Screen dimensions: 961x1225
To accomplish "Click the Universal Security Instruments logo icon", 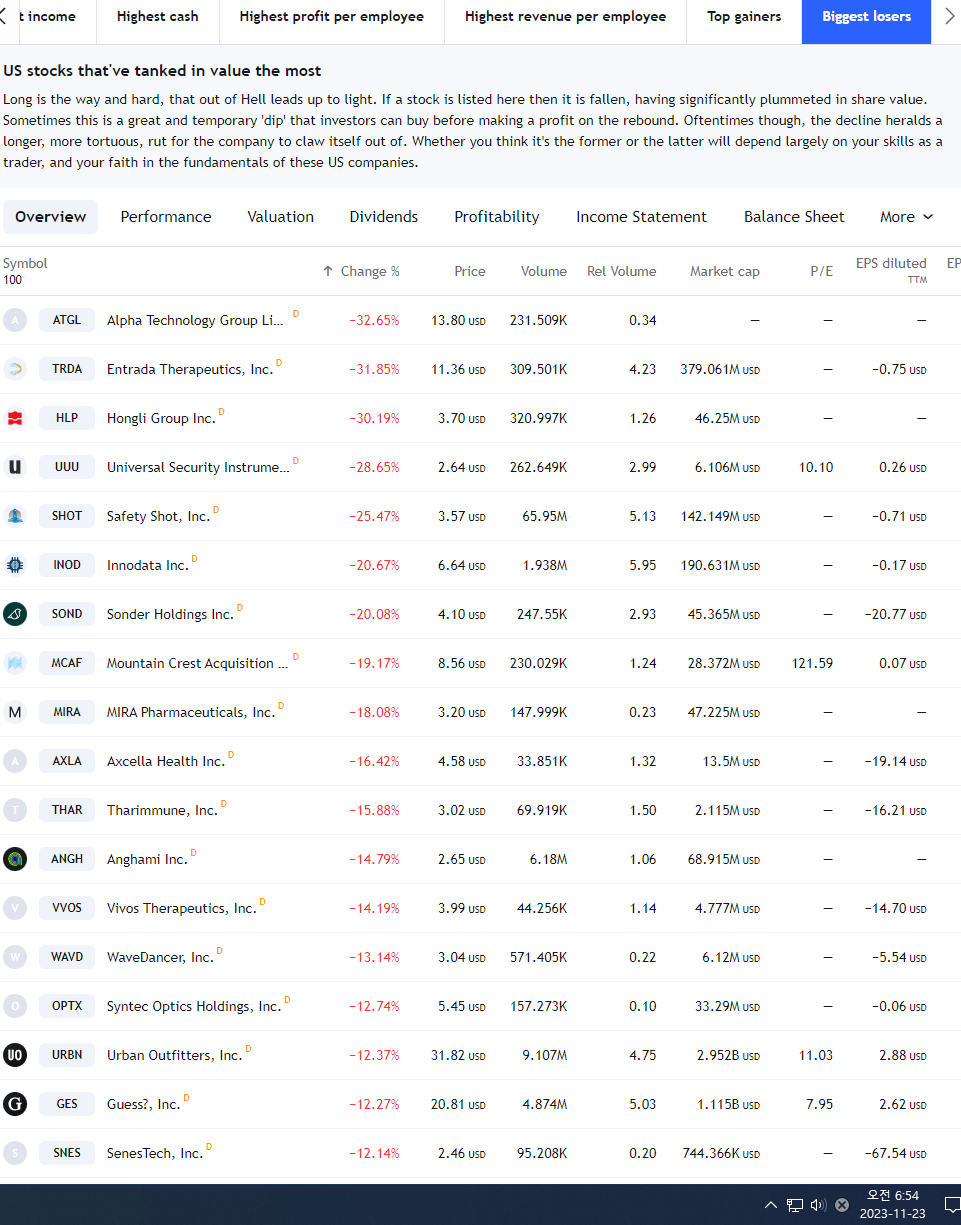I will click(14, 467).
